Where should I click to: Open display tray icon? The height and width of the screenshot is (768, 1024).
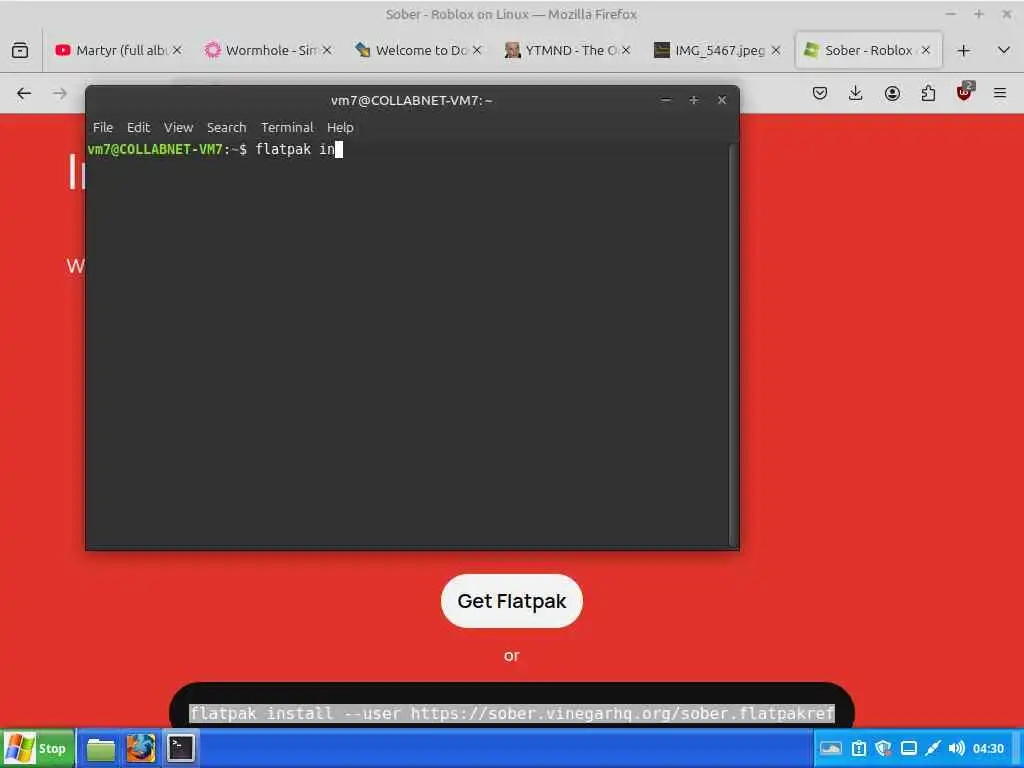point(908,748)
